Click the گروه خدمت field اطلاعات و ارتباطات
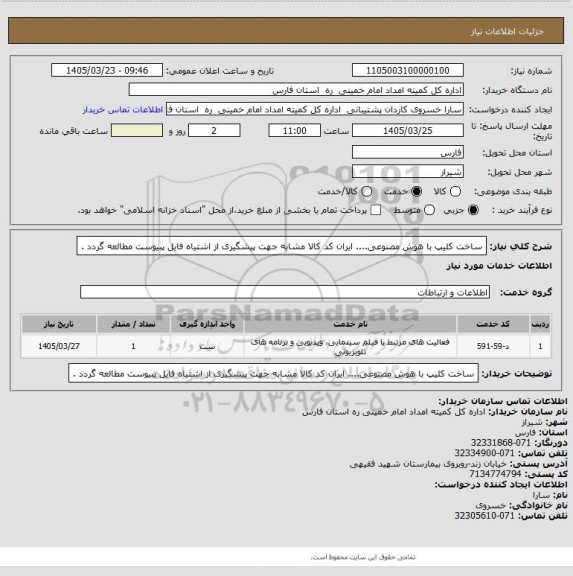573x576 pixels. tap(285, 292)
